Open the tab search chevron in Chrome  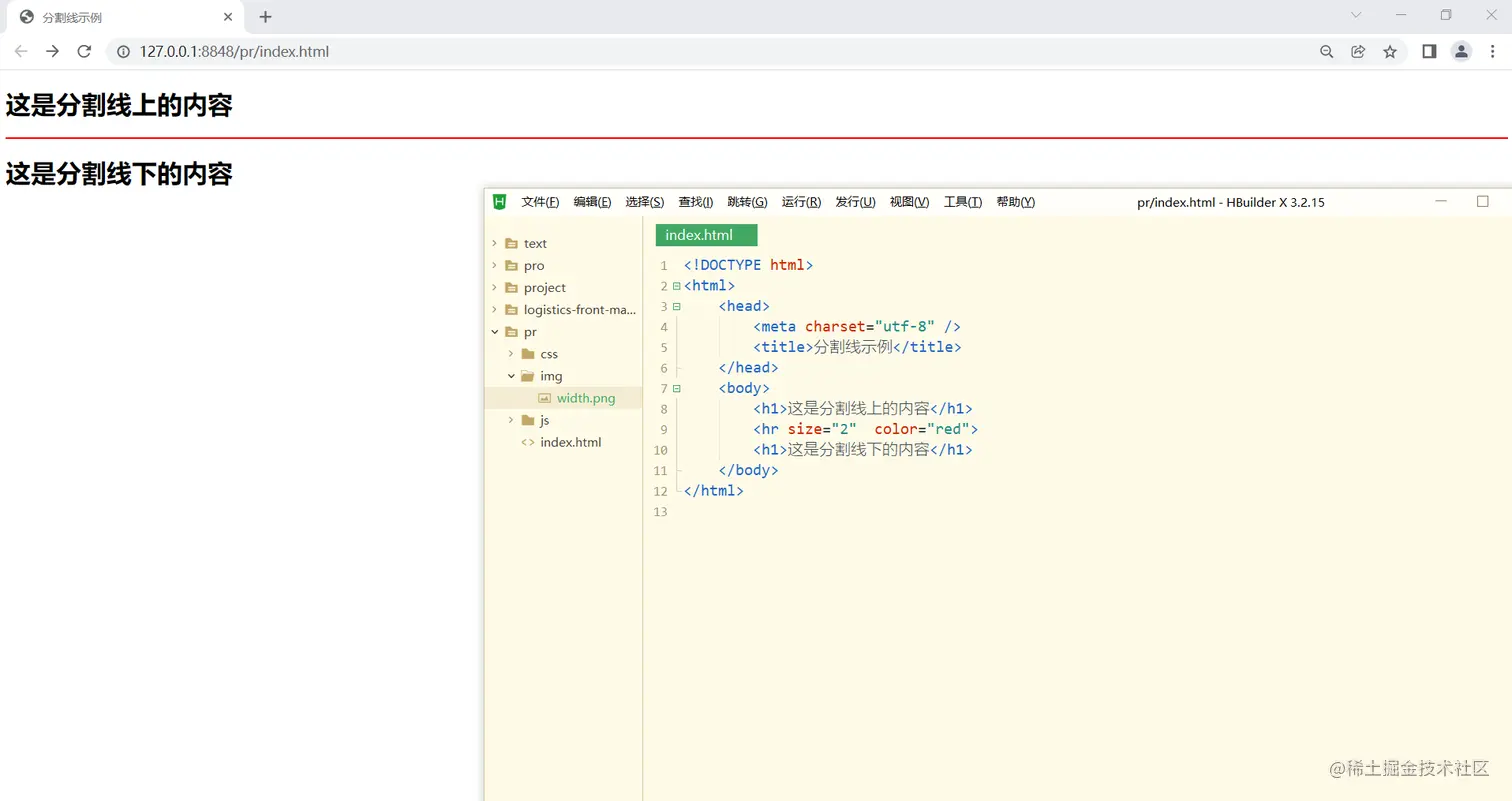click(1356, 15)
